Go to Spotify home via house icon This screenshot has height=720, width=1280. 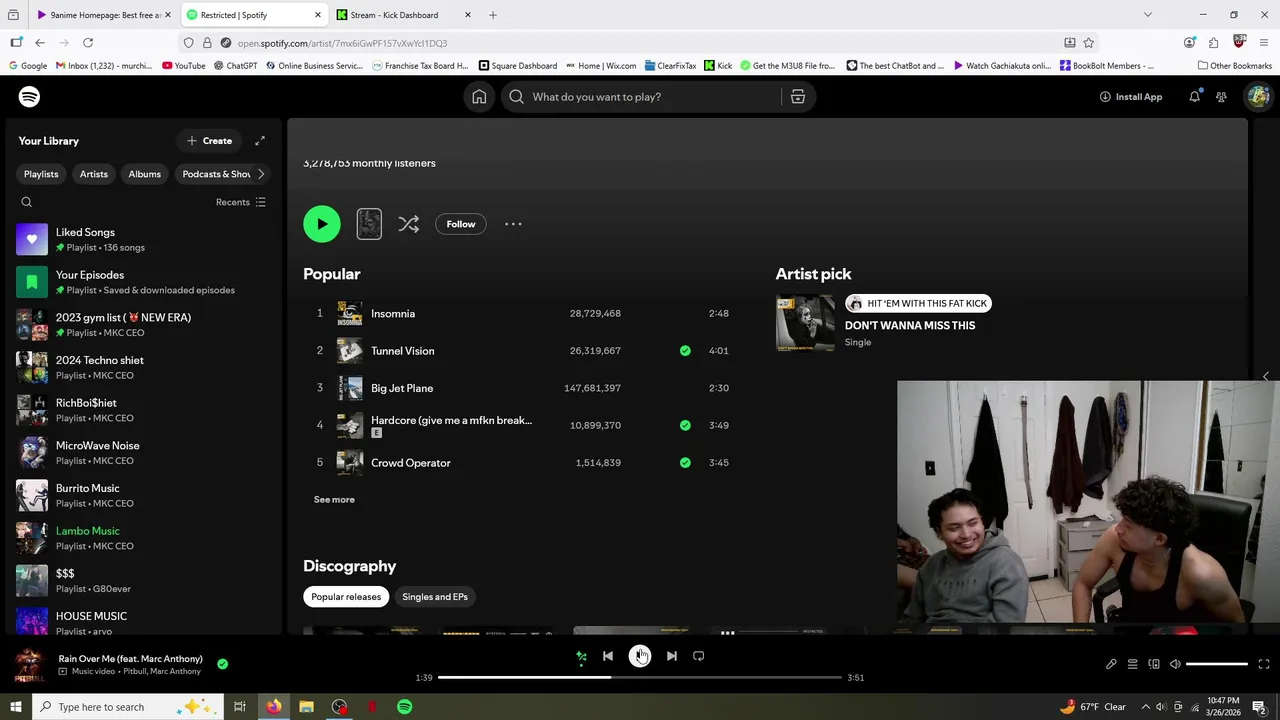pyautogui.click(x=479, y=97)
